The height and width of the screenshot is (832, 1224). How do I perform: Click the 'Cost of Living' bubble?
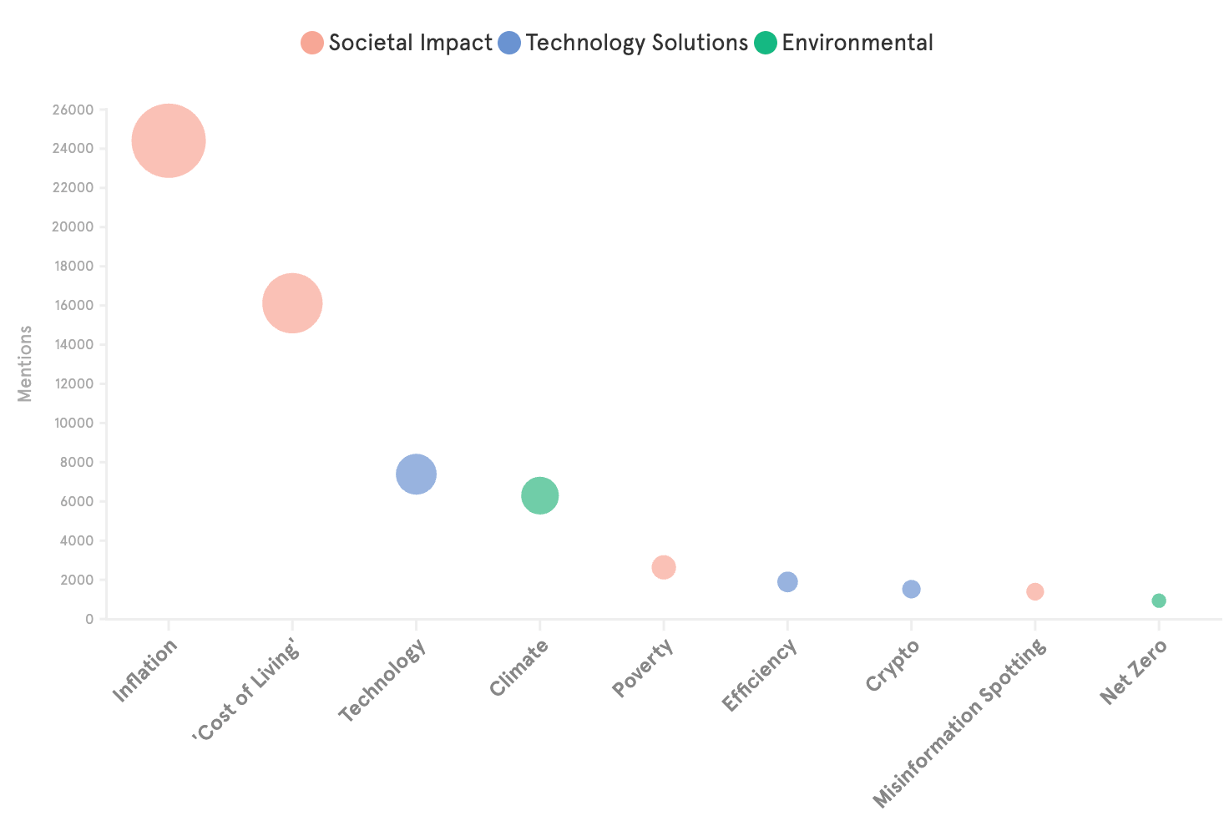click(x=292, y=303)
